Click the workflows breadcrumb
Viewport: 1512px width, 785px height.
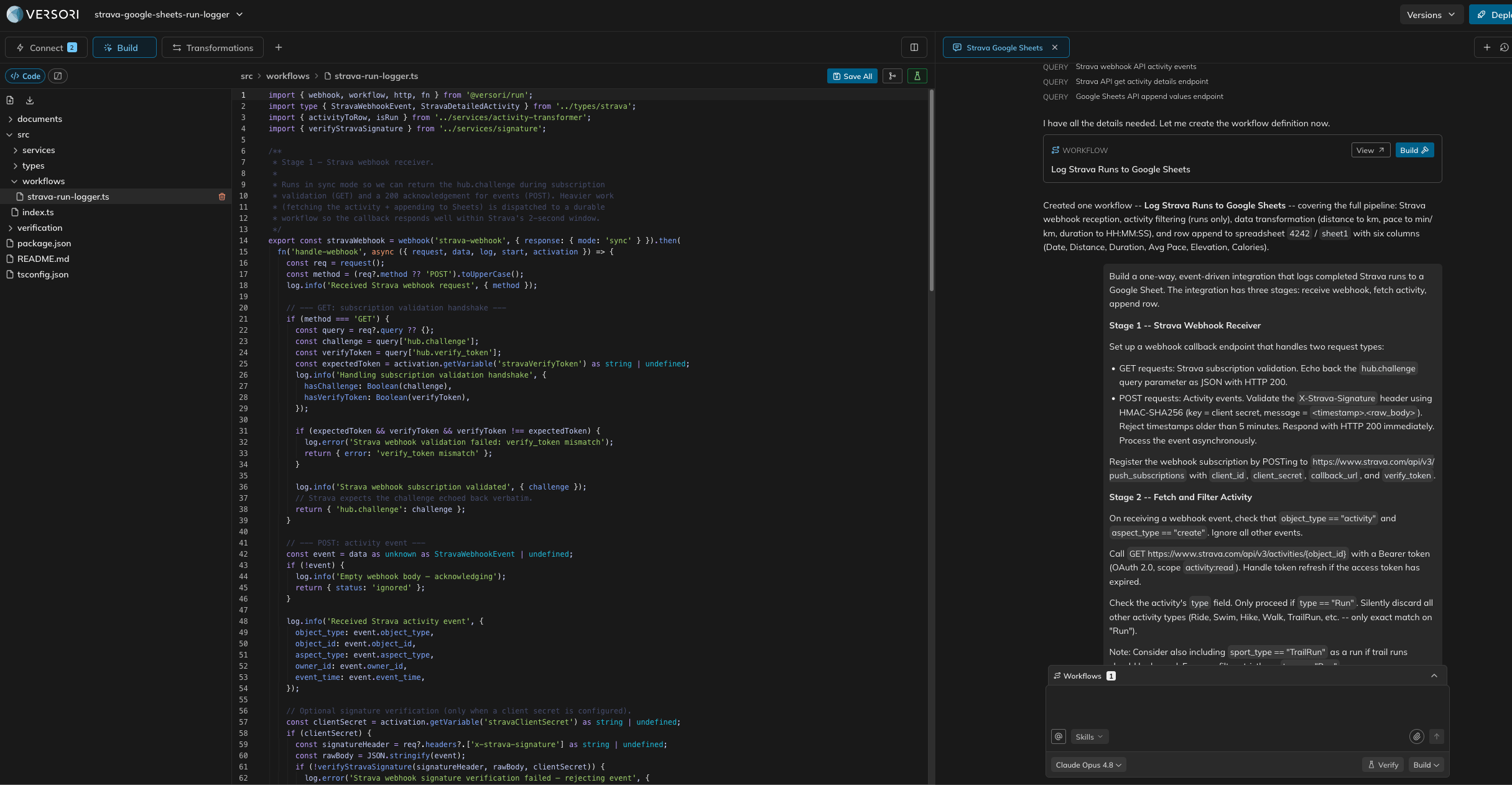point(287,76)
